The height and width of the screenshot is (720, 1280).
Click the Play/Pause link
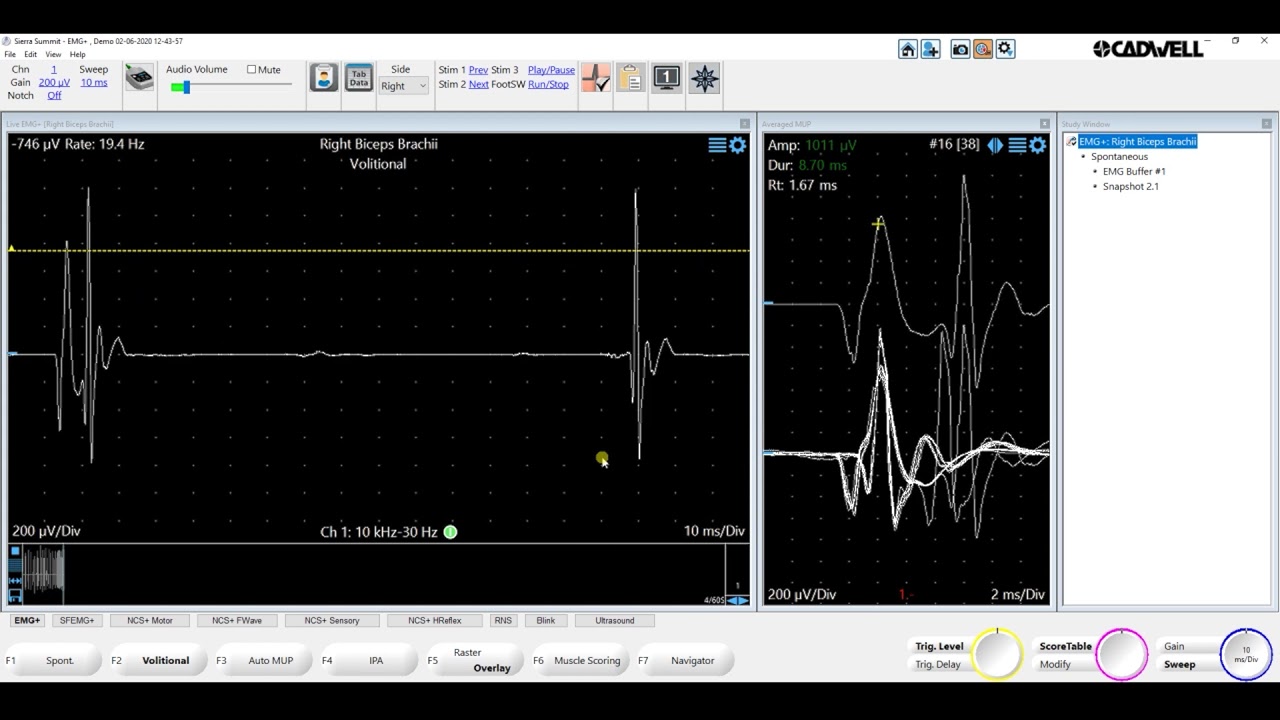(x=551, y=70)
